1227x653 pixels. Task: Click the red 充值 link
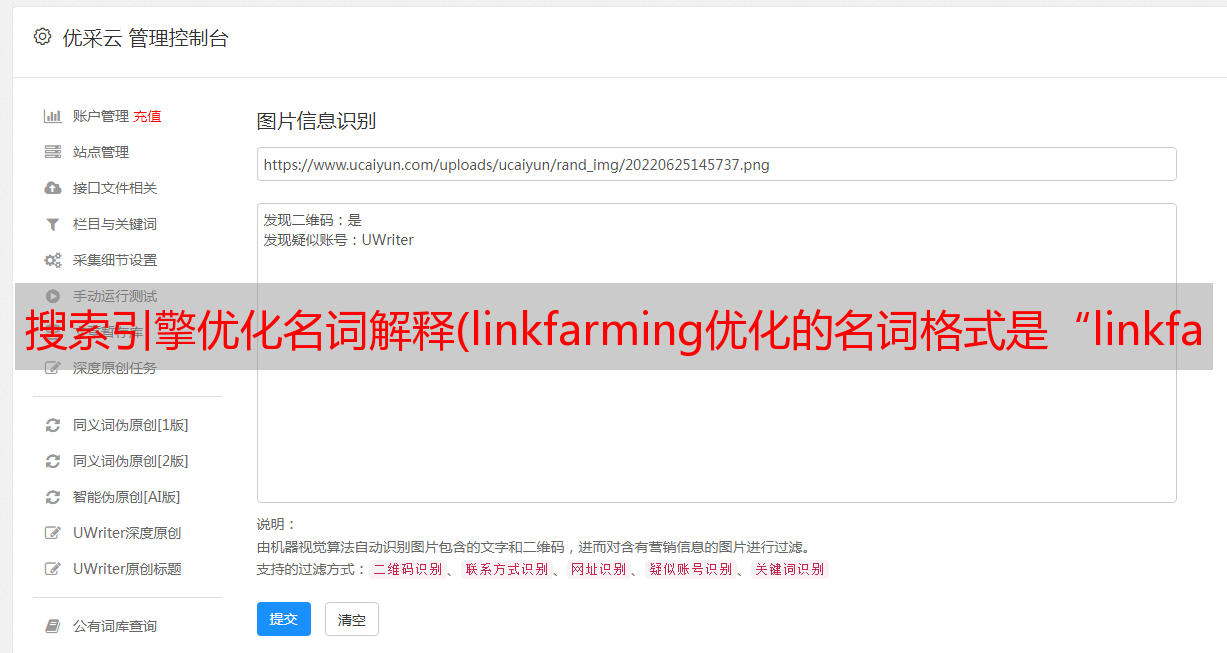(147, 116)
